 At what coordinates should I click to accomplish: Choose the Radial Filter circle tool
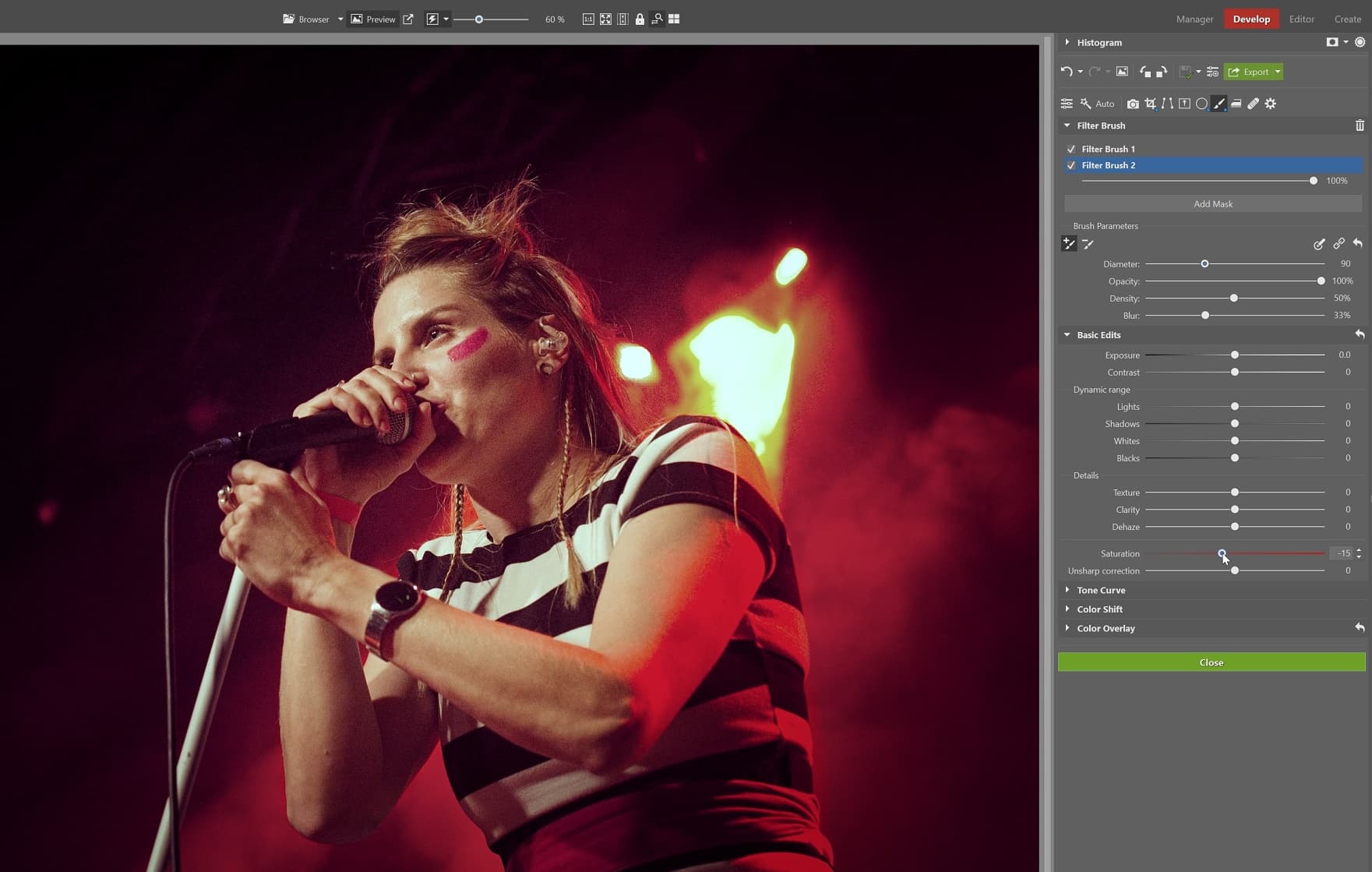click(1201, 104)
